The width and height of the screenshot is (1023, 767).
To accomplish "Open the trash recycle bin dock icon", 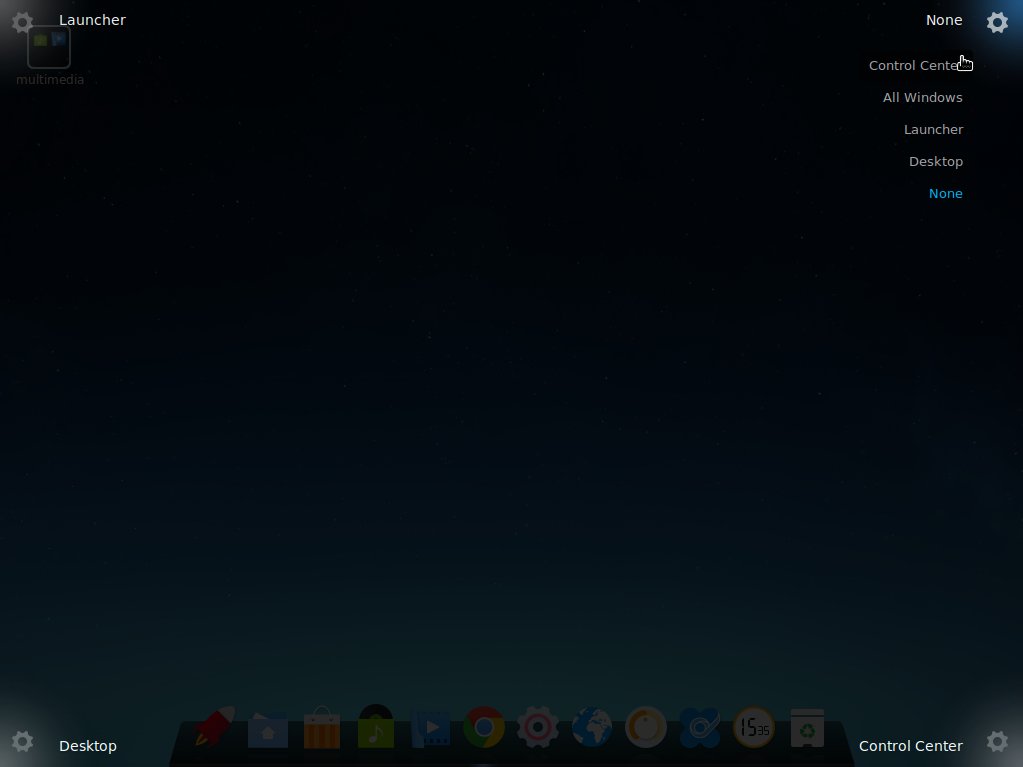I will 807,728.
